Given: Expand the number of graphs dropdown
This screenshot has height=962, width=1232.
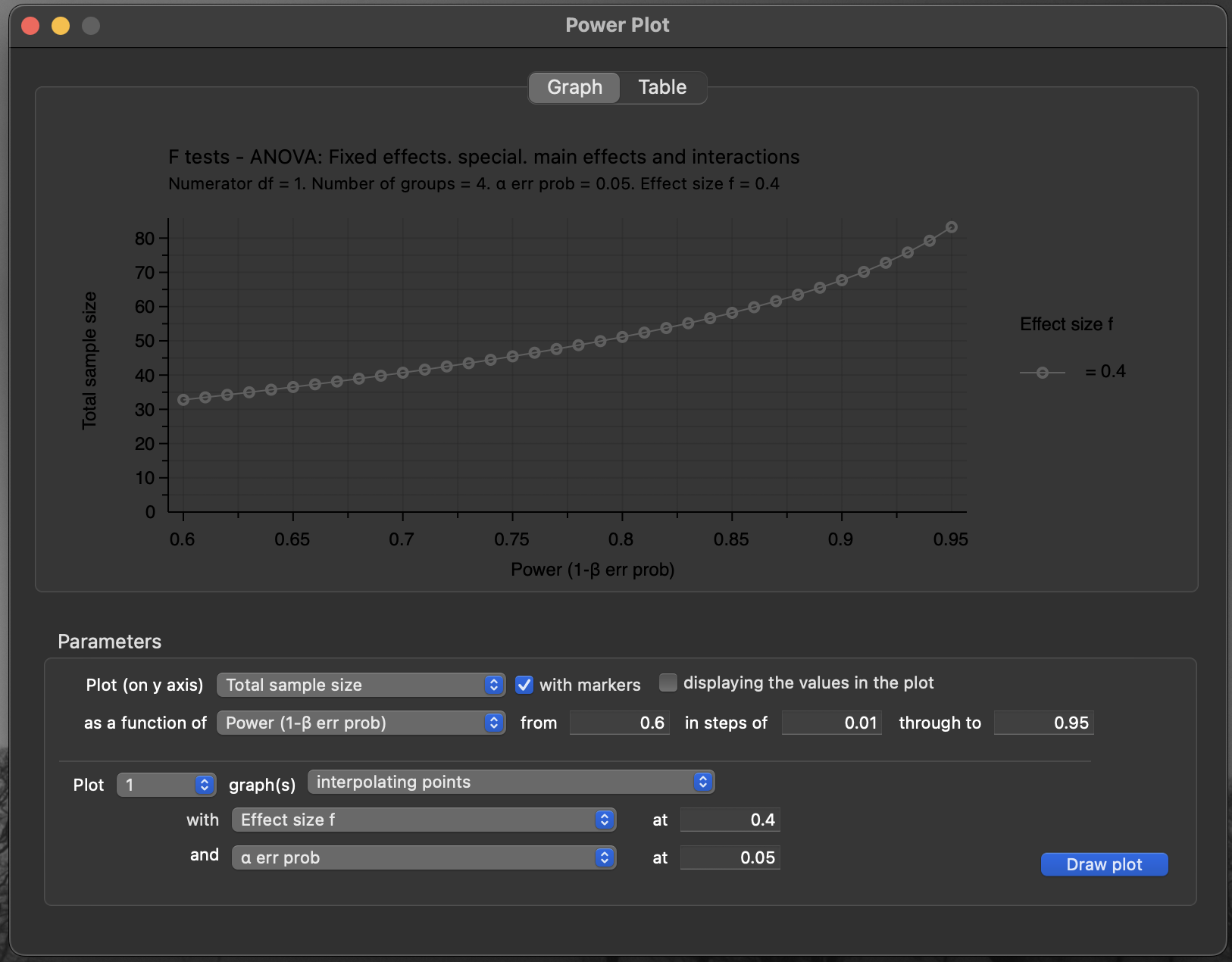Looking at the screenshot, I should click(x=167, y=785).
